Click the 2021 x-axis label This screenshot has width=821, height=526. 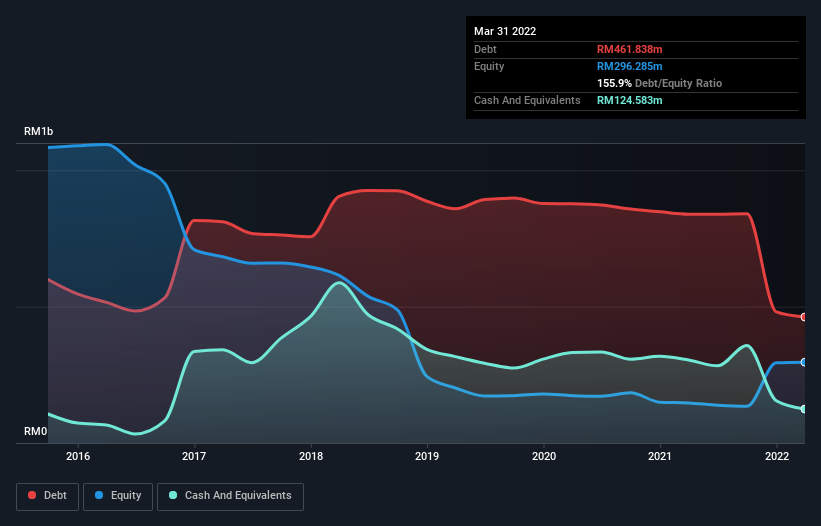click(660, 456)
